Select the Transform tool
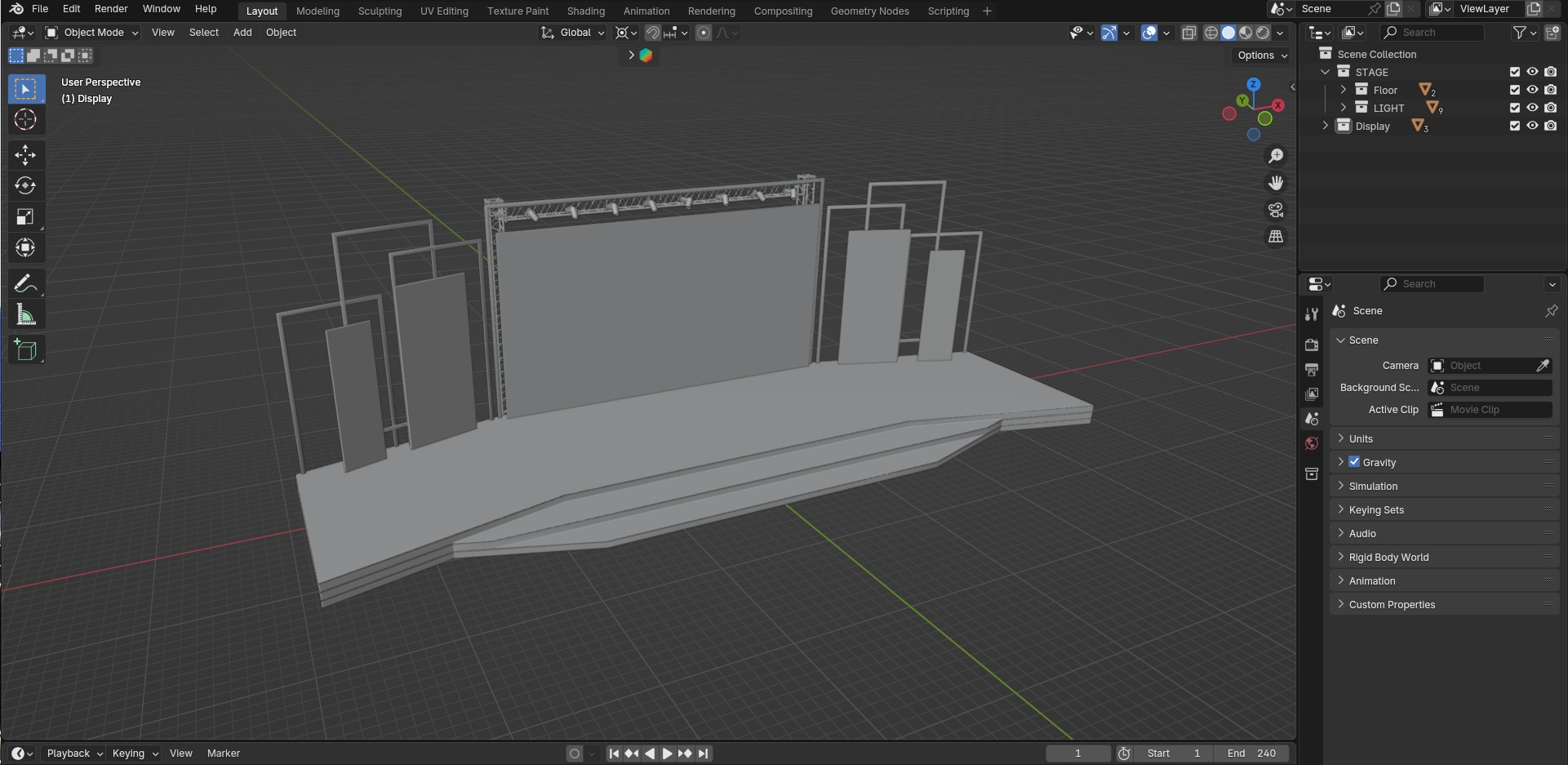The width and height of the screenshot is (1568, 765). click(x=26, y=247)
